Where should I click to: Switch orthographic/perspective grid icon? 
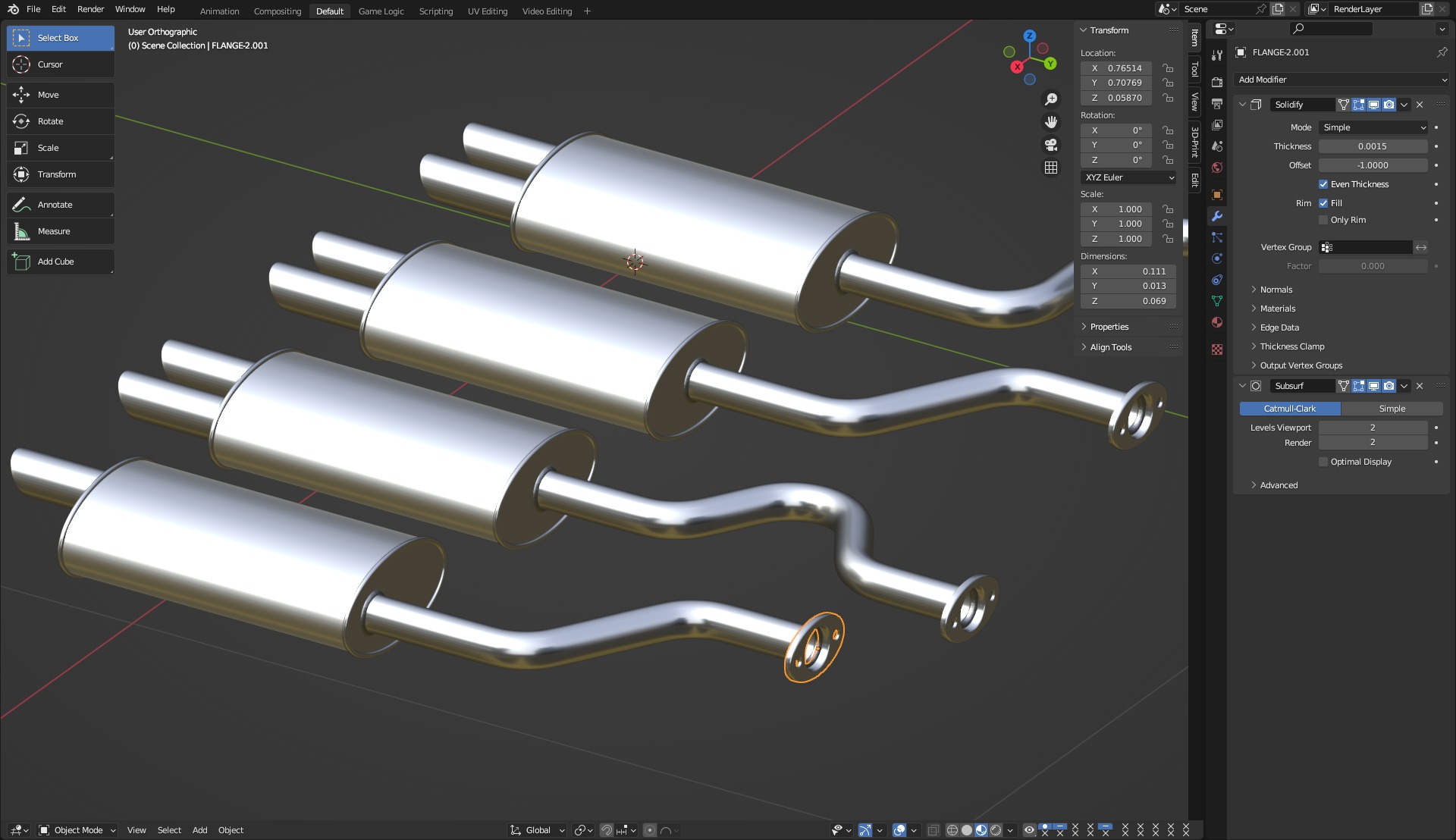1051,168
